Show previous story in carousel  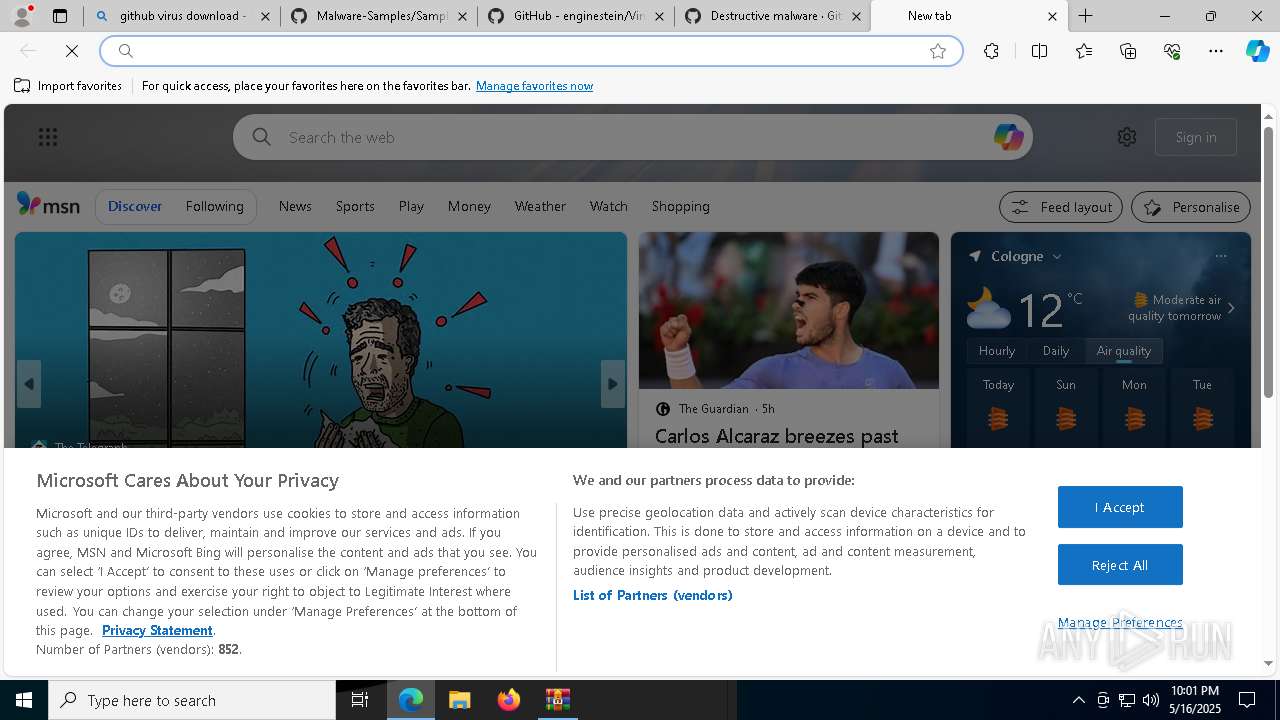click(29, 384)
